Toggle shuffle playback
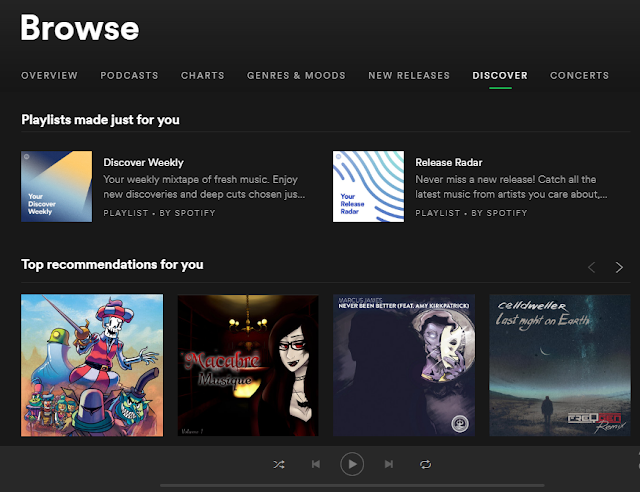Screen dimensions: 640x492 [x=279, y=464]
